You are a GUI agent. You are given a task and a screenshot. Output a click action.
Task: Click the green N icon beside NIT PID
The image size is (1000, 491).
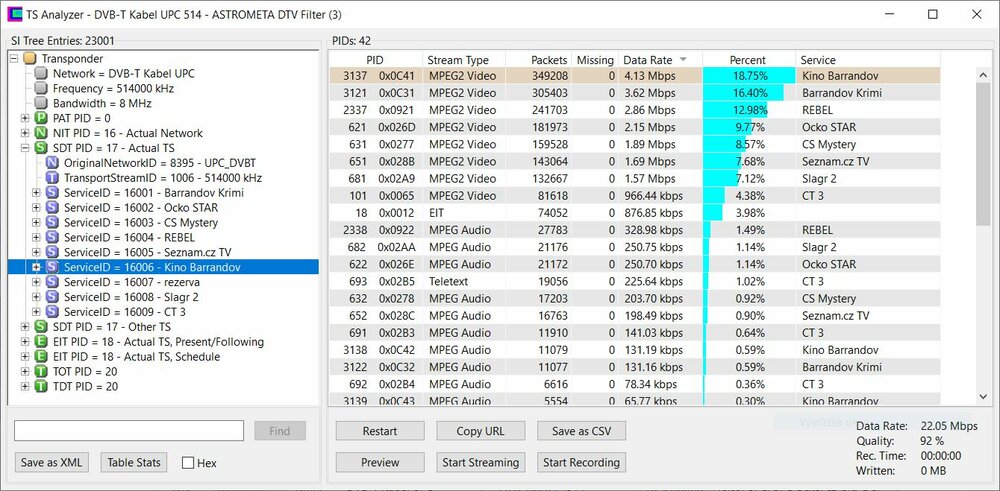[41, 133]
